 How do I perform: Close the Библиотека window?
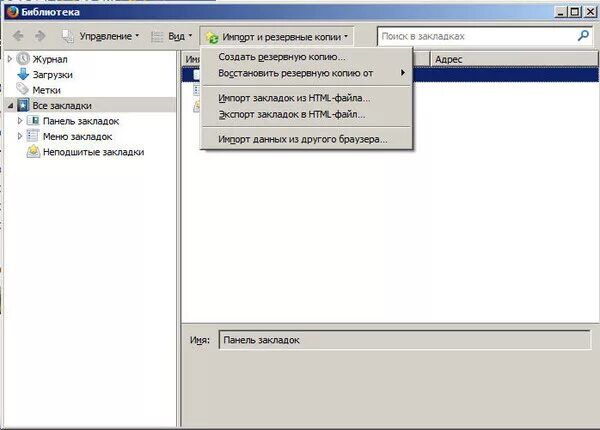(x=590, y=12)
